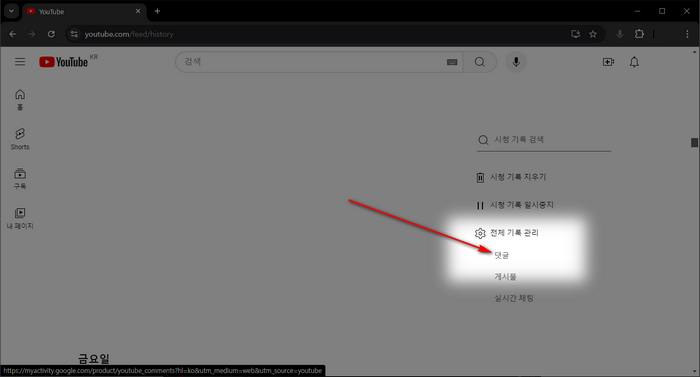The width and height of the screenshot is (700, 377).
Task: Click the install app icon in address bar
Action: [x=575, y=34]
